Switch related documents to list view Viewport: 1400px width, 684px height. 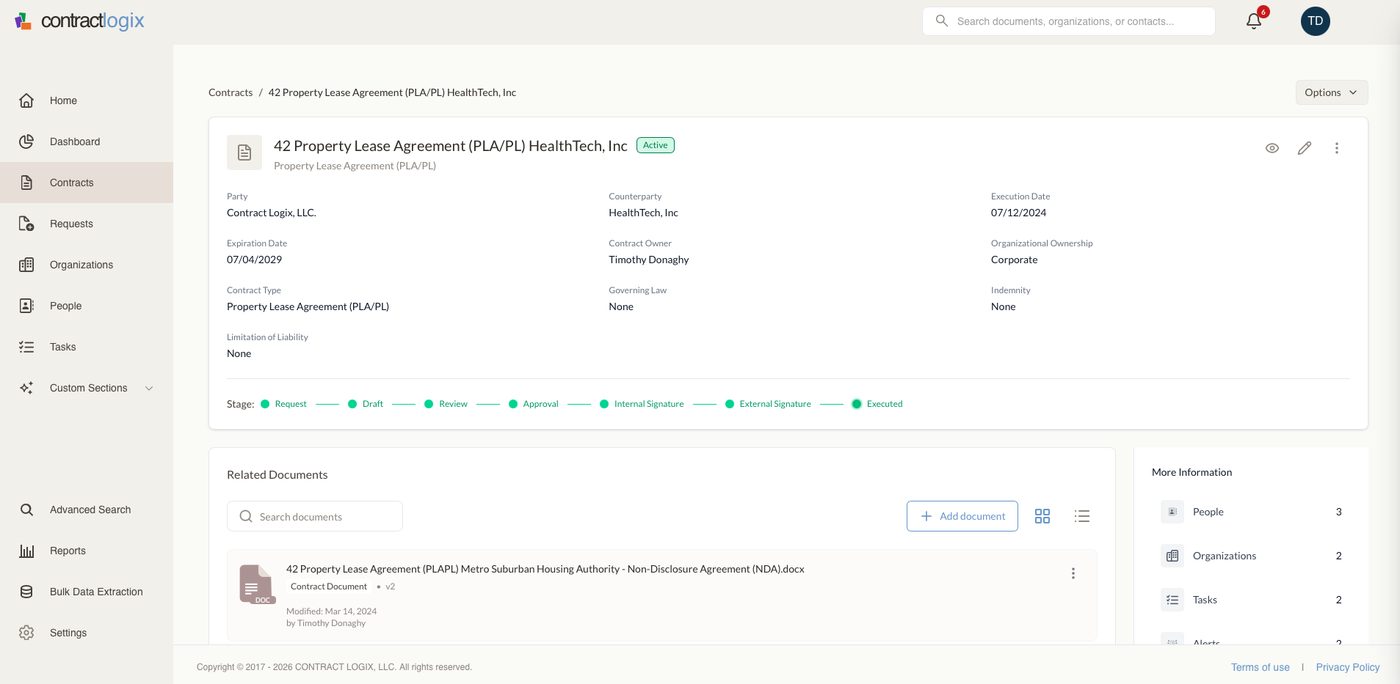click(1082, 516)
